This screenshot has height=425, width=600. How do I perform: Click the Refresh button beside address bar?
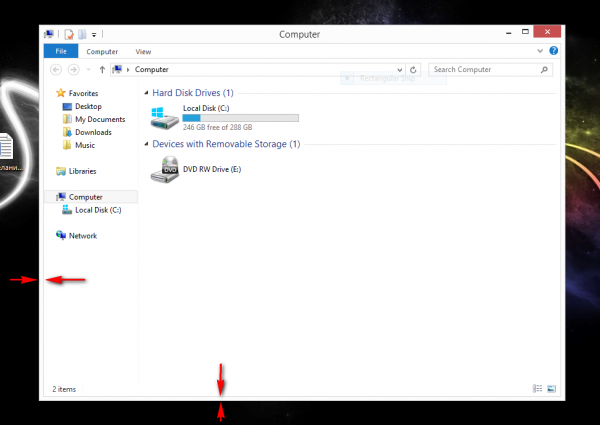tap(414, 70)
